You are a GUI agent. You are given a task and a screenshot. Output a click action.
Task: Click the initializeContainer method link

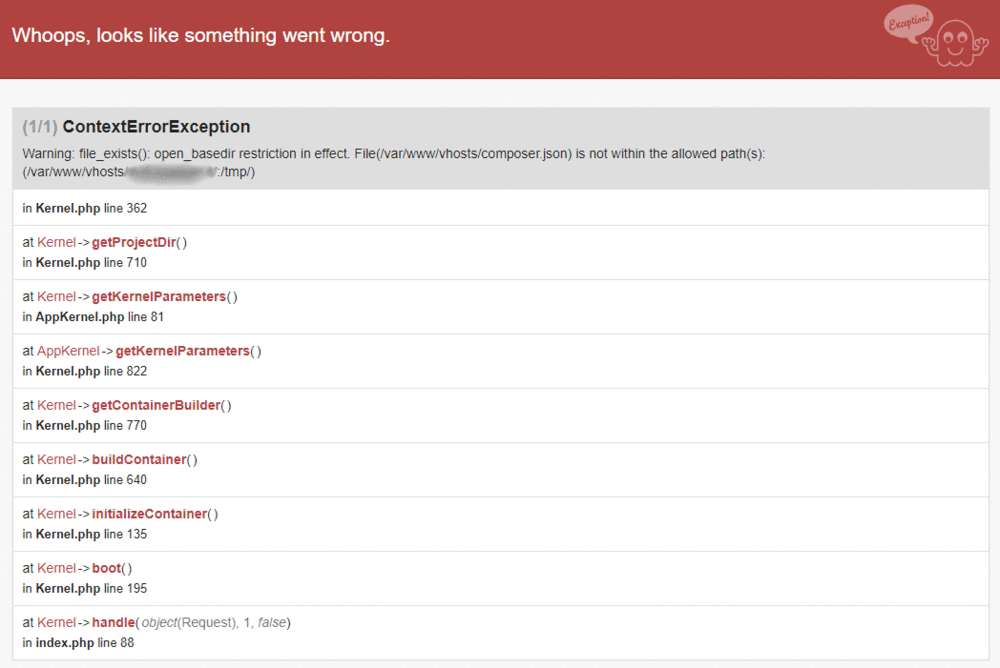[149, 514]
